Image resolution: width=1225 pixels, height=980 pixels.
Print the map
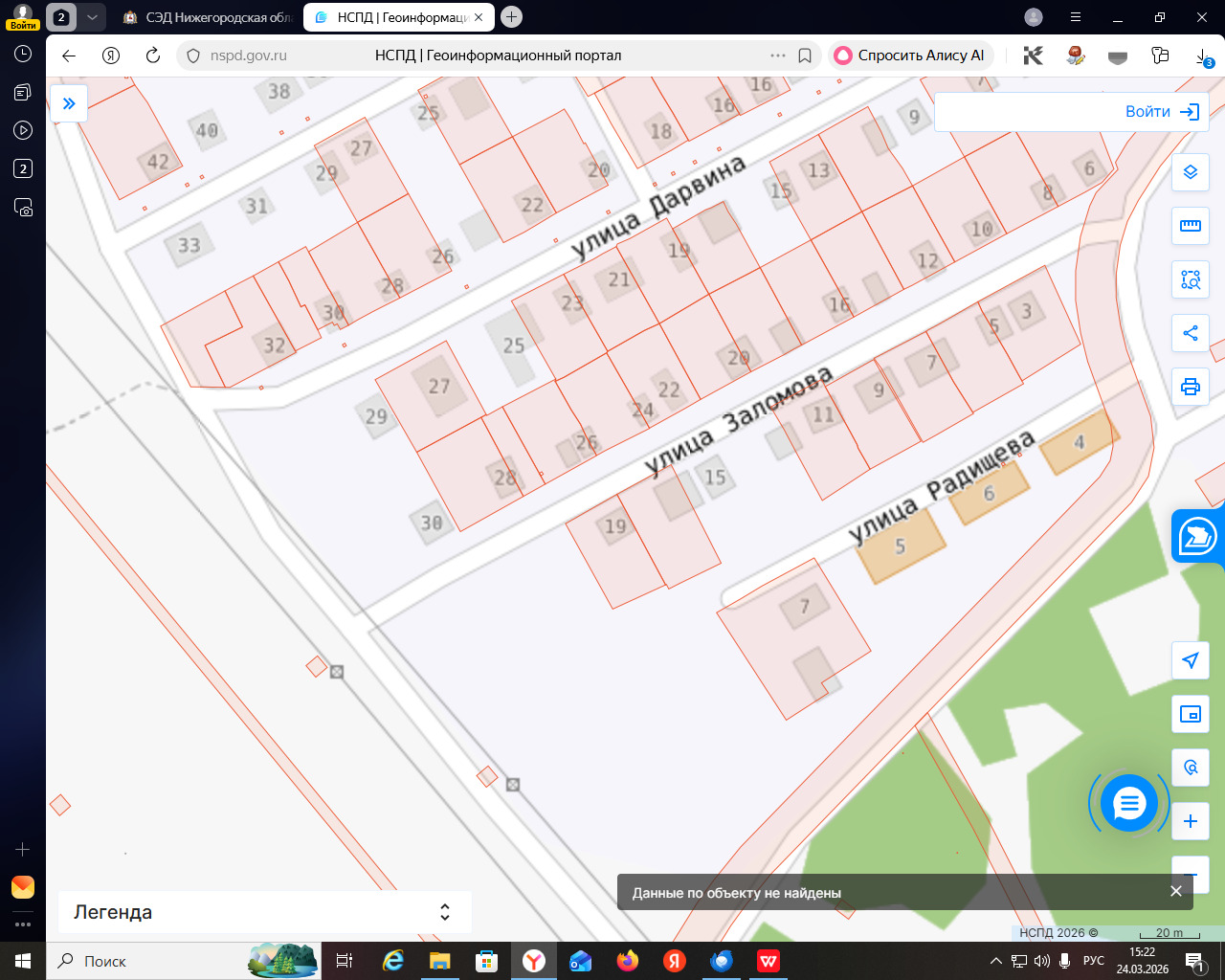1191,387
